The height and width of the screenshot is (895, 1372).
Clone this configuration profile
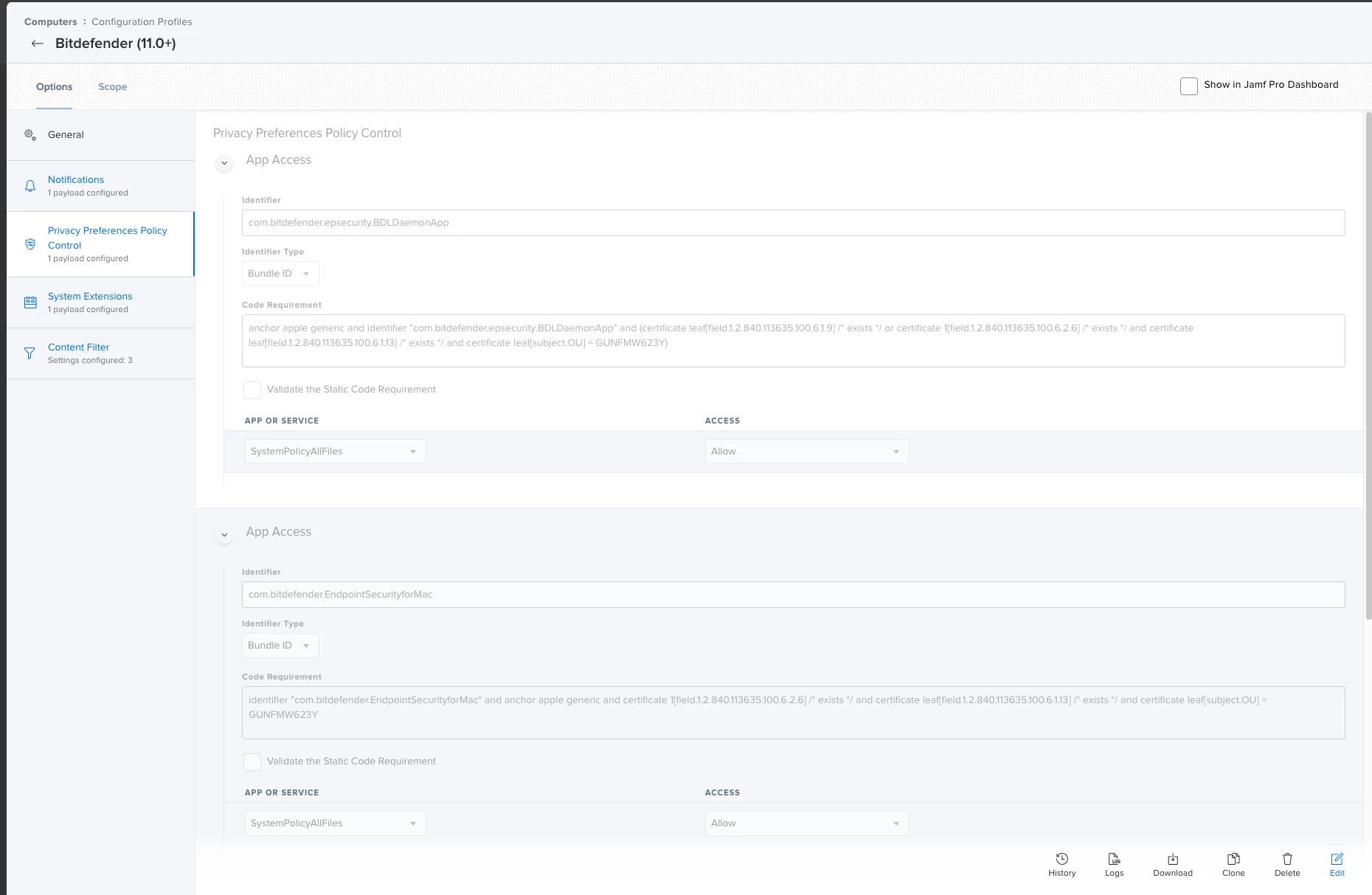(1233, 865)
